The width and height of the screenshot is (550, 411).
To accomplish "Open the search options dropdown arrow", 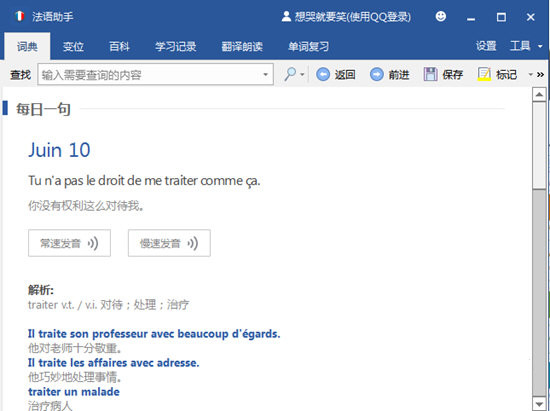I will [302, 75].
